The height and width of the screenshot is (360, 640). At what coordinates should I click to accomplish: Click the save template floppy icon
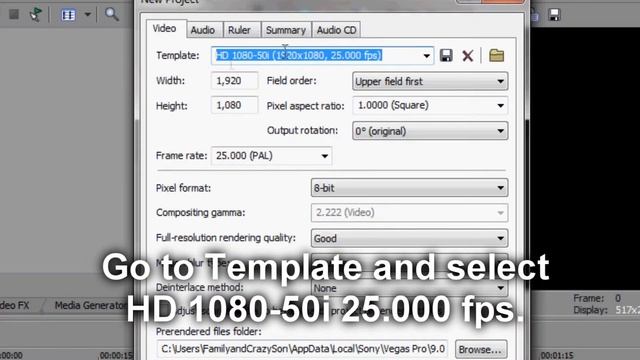446,55
